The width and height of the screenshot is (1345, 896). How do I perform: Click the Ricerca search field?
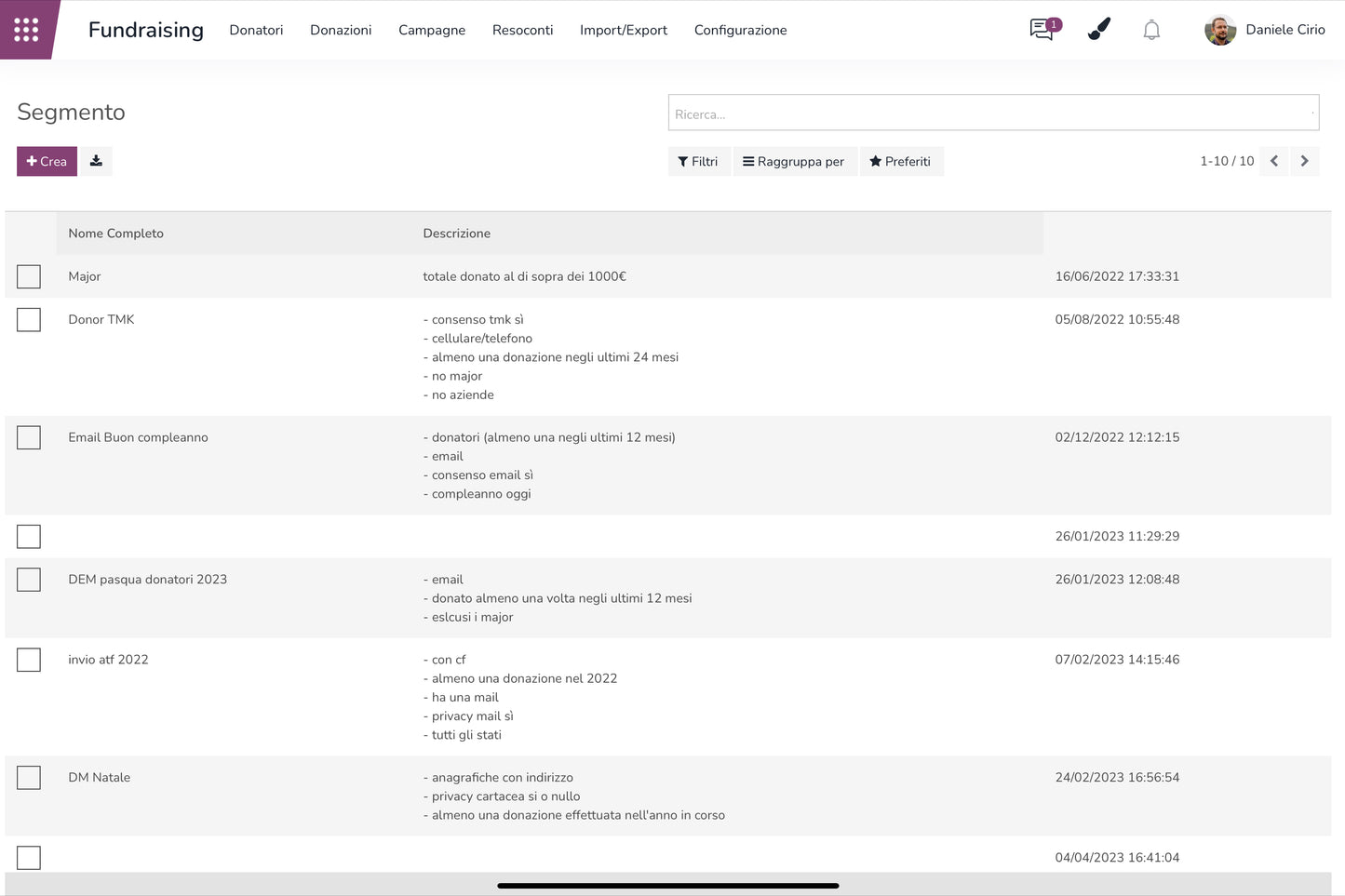[x=992, y=114]
